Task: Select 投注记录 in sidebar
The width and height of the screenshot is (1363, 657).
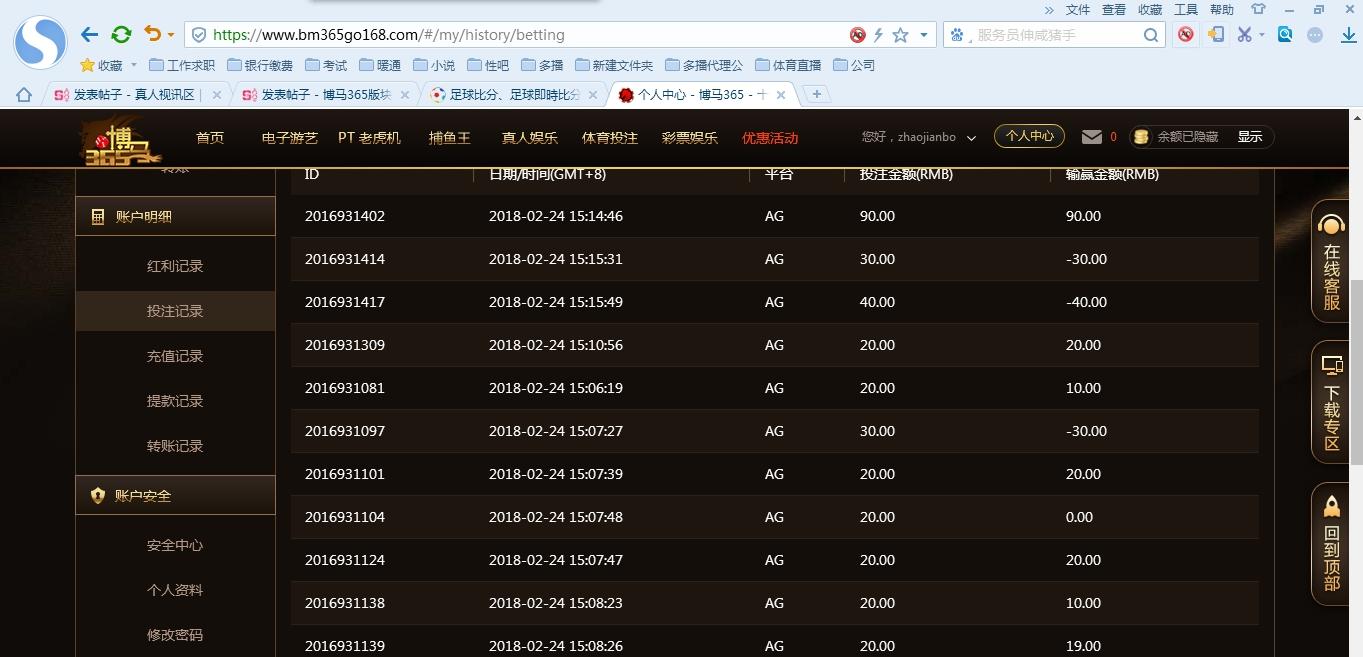Action: click(x=175, y=311)
